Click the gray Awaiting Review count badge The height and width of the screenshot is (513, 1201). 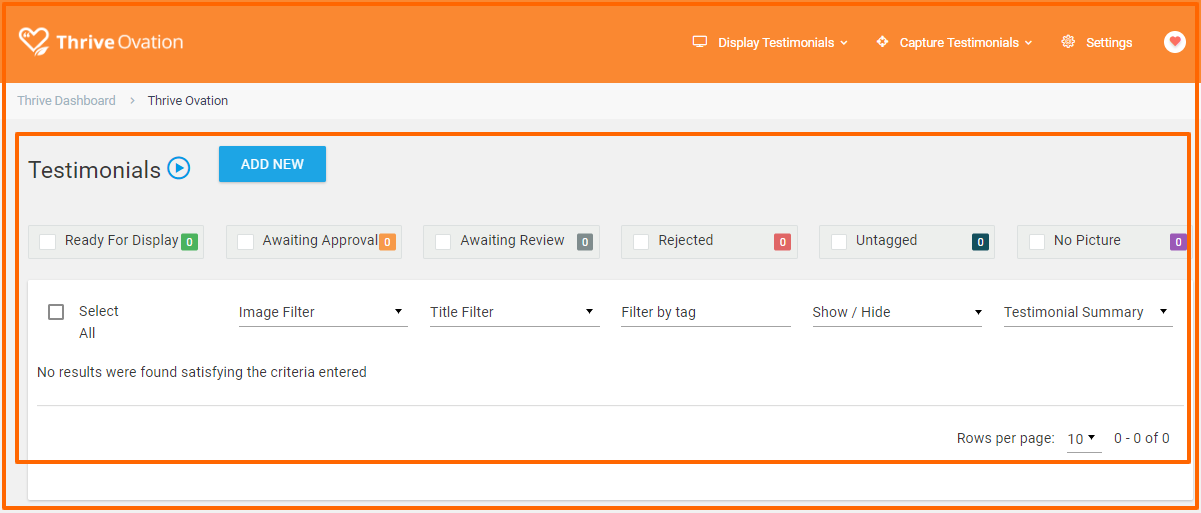pos(585,241)
